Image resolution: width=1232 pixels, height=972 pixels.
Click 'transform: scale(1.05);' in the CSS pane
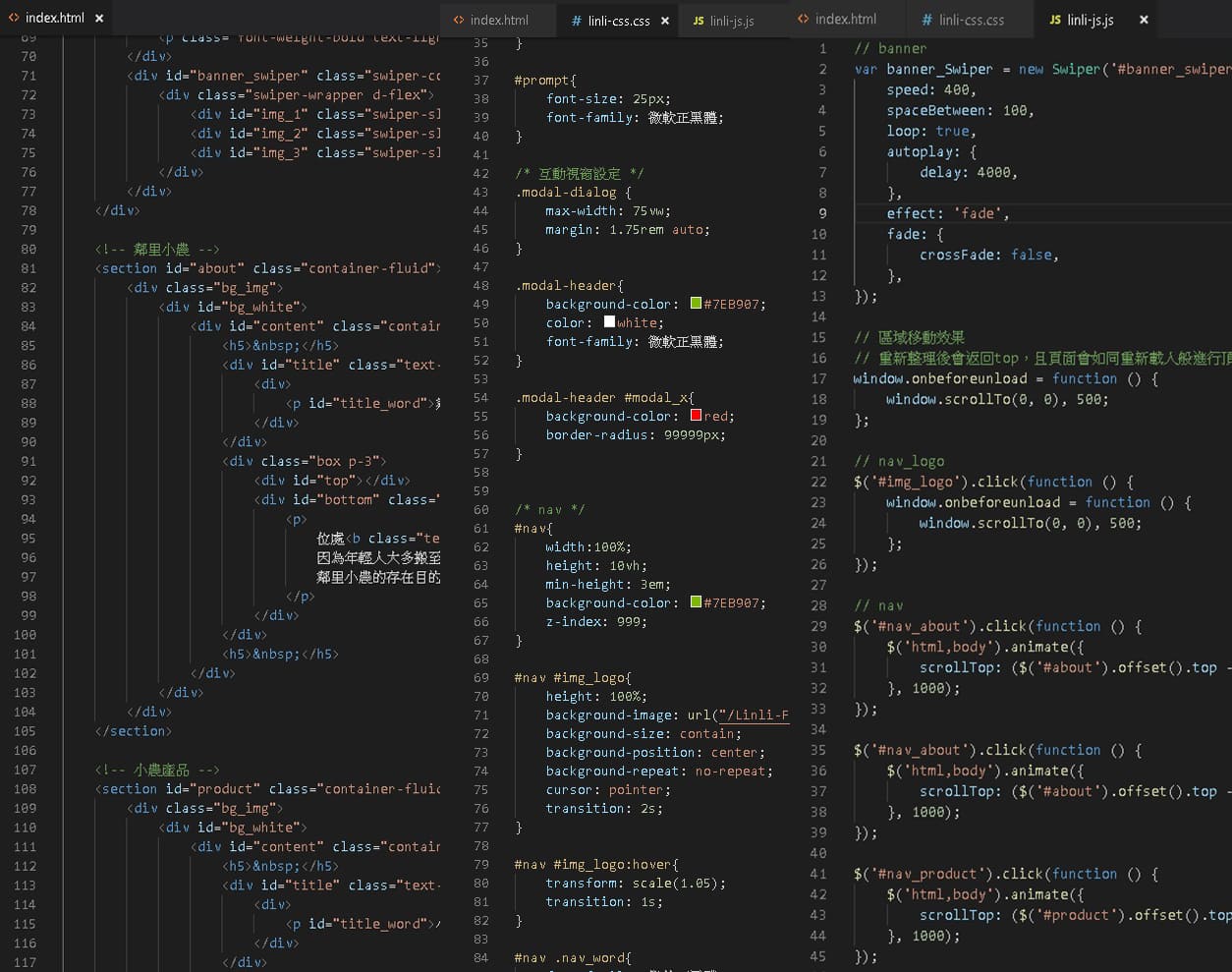(636, 883)
